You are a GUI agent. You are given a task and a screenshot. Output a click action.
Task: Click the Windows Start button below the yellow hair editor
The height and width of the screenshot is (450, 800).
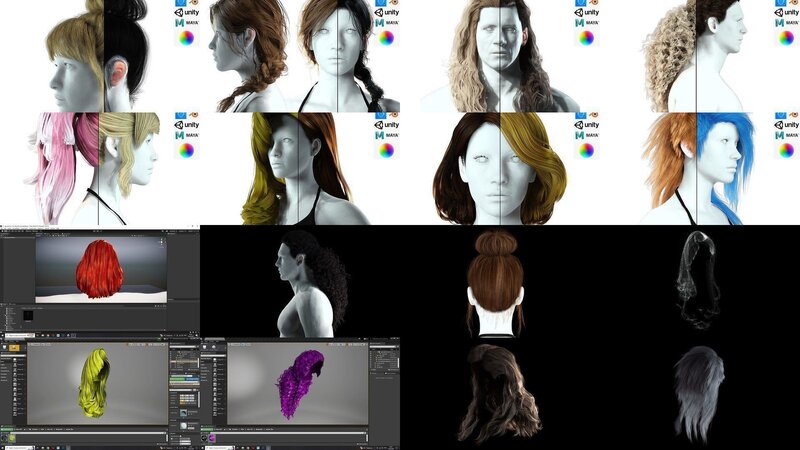pos(3,446)
